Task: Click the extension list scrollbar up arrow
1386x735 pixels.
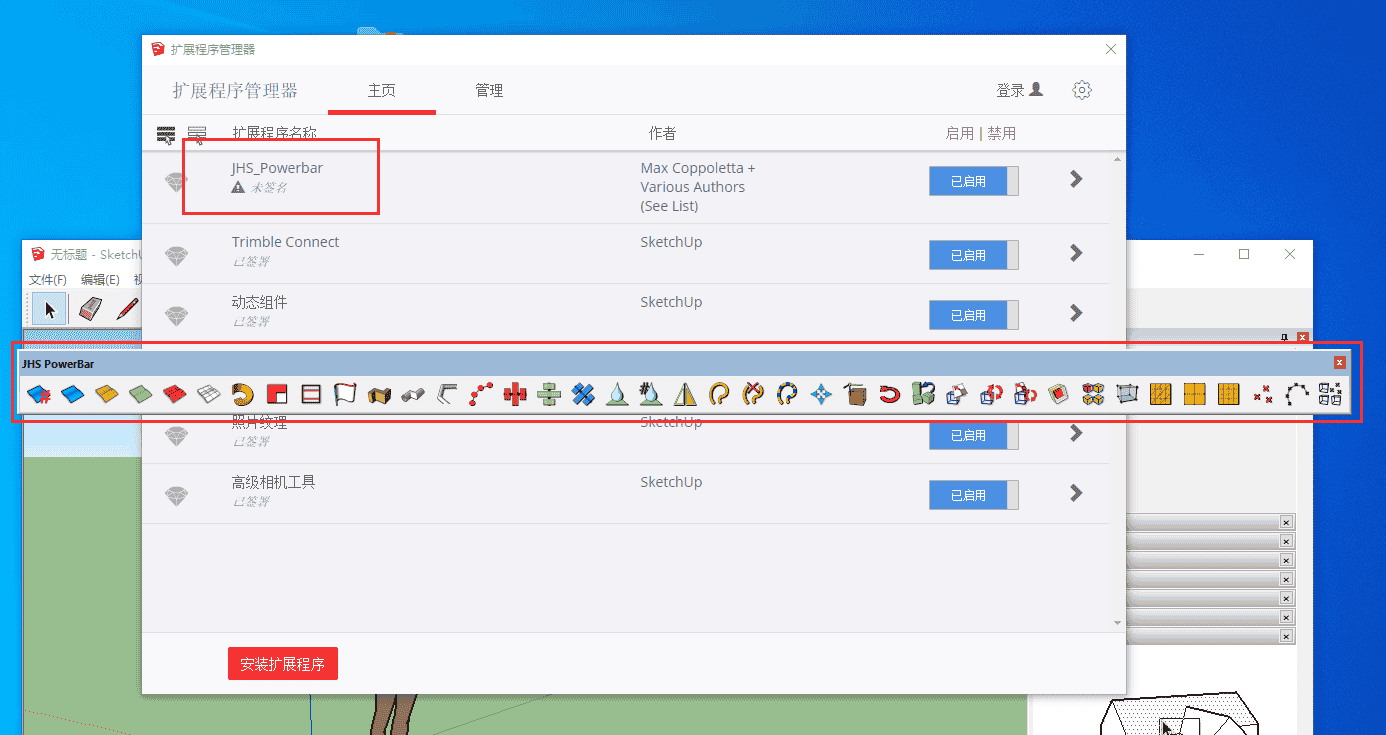Action: pyautogui.click(x=1118, y=160)
